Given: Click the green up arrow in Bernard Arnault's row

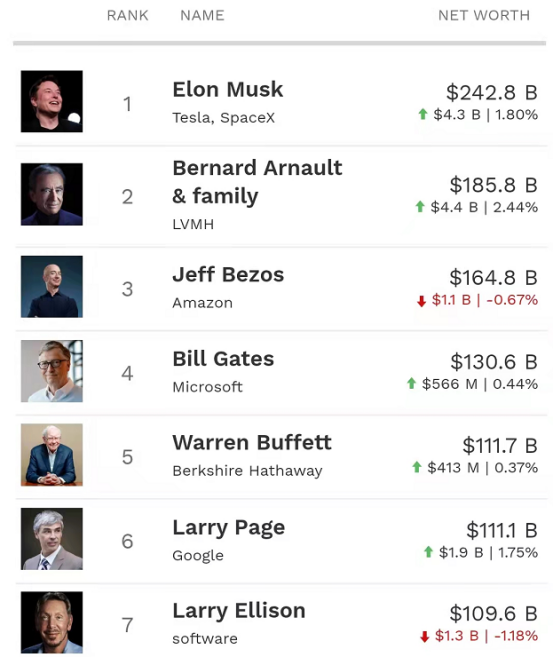Looking at the screenshot, I should pos(420,206).
